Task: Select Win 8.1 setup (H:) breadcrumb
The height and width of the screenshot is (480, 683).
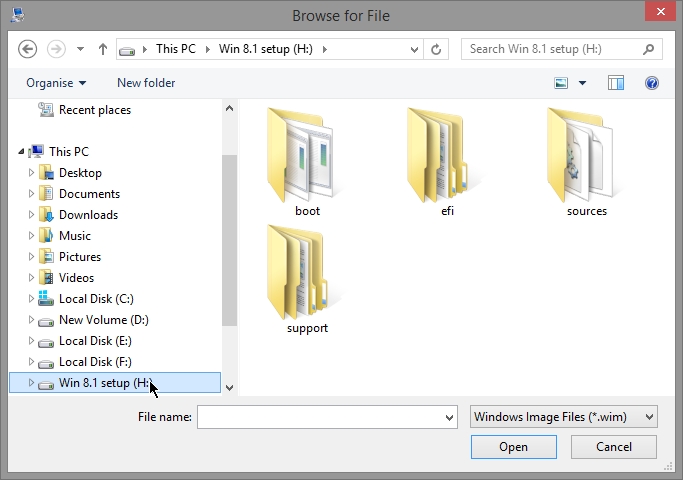Action: 266,49
